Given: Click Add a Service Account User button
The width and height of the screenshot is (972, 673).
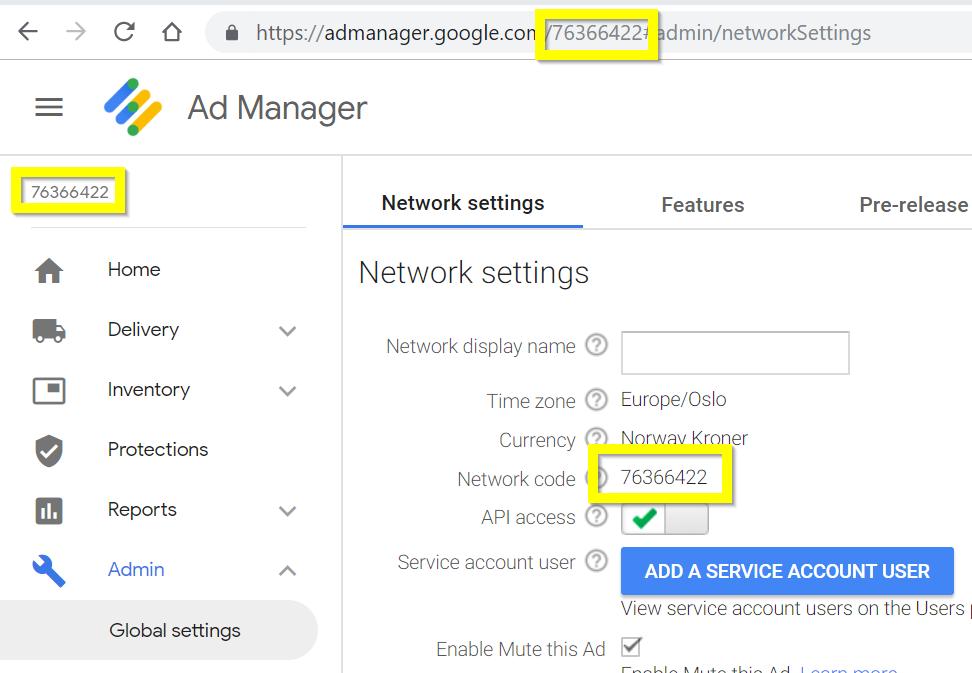Looking at the screenshot, I should pos(787,571).
